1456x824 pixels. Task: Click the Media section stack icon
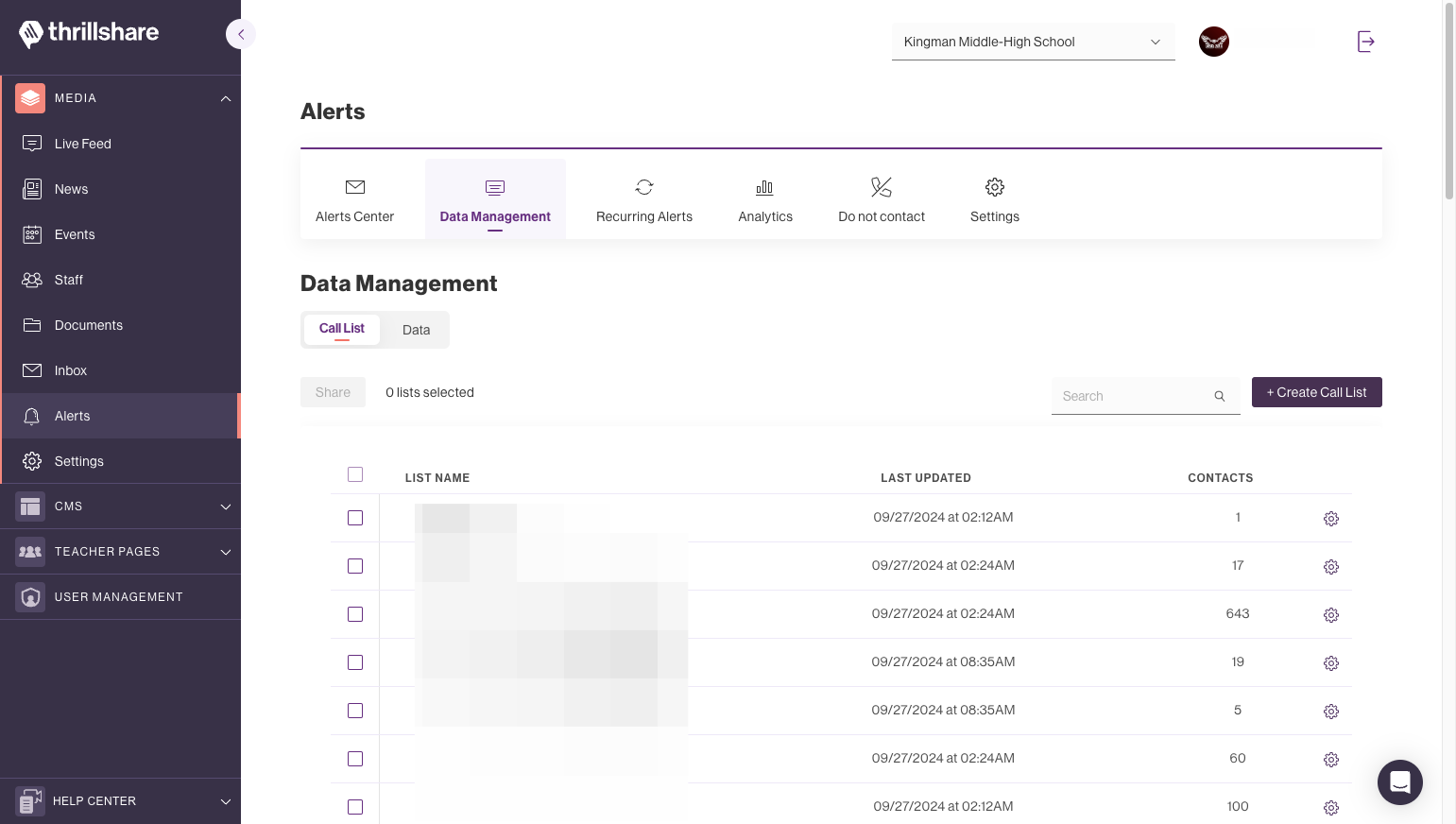click(30, 98)
